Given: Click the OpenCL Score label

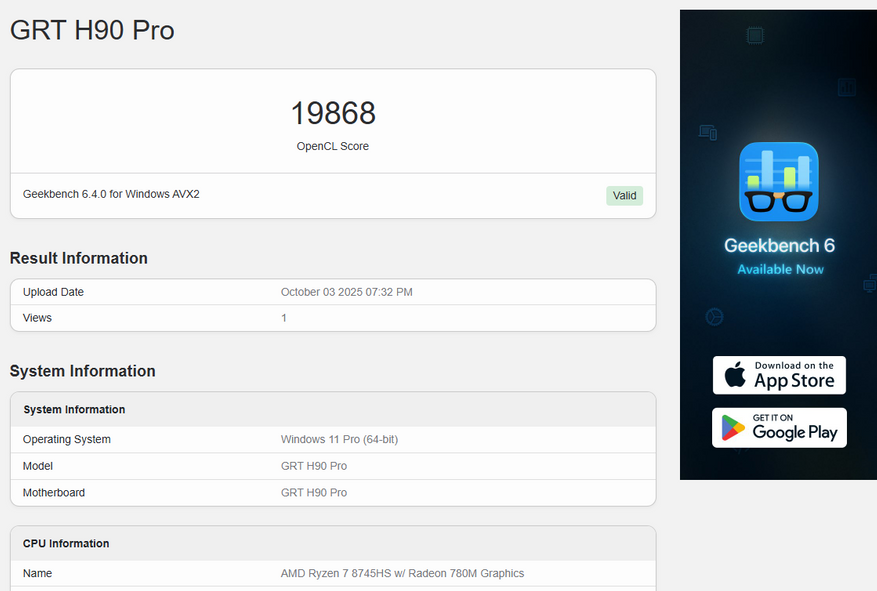Looking at the screenshot, I should coord(333,146).
